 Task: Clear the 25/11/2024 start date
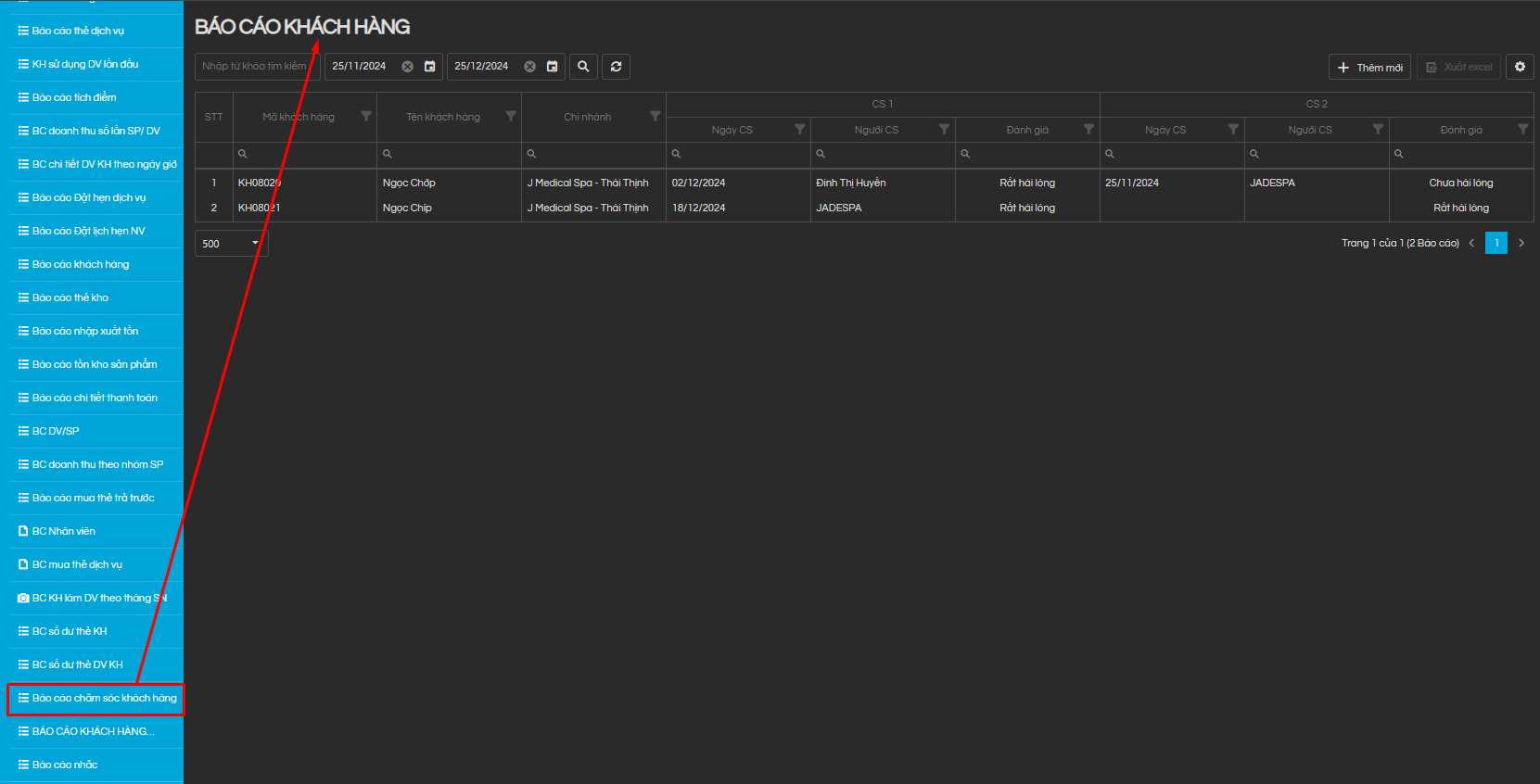[x=407, y=67]
